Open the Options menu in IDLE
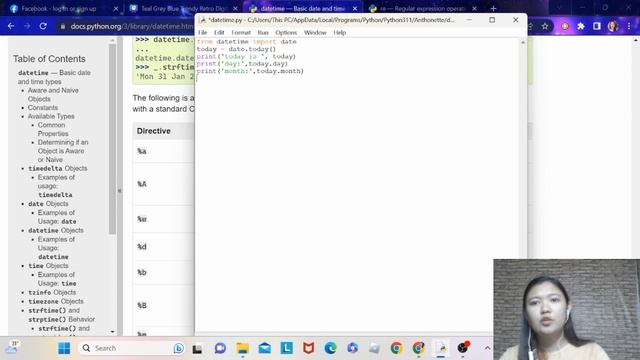 286,33
